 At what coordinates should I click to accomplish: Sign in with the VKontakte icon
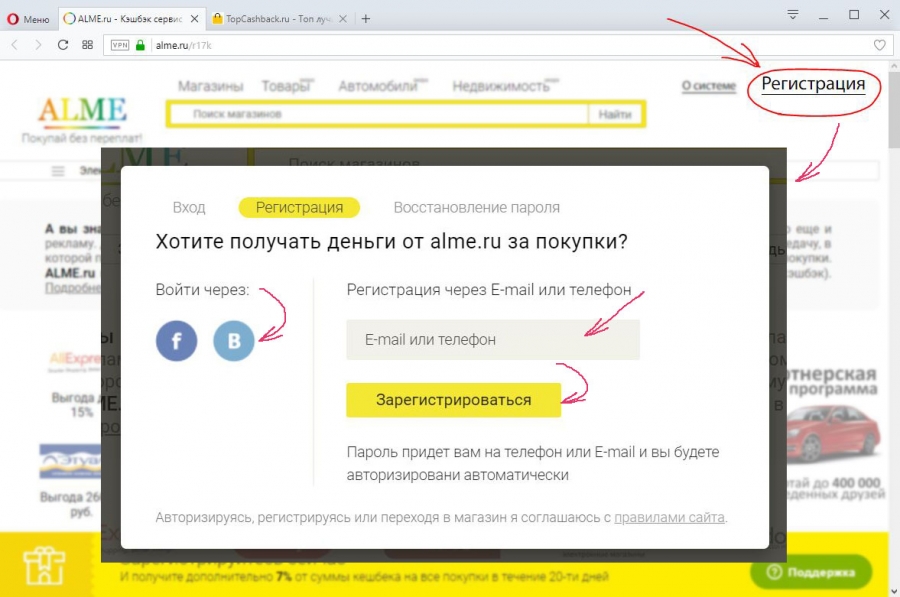pos(234,341)
